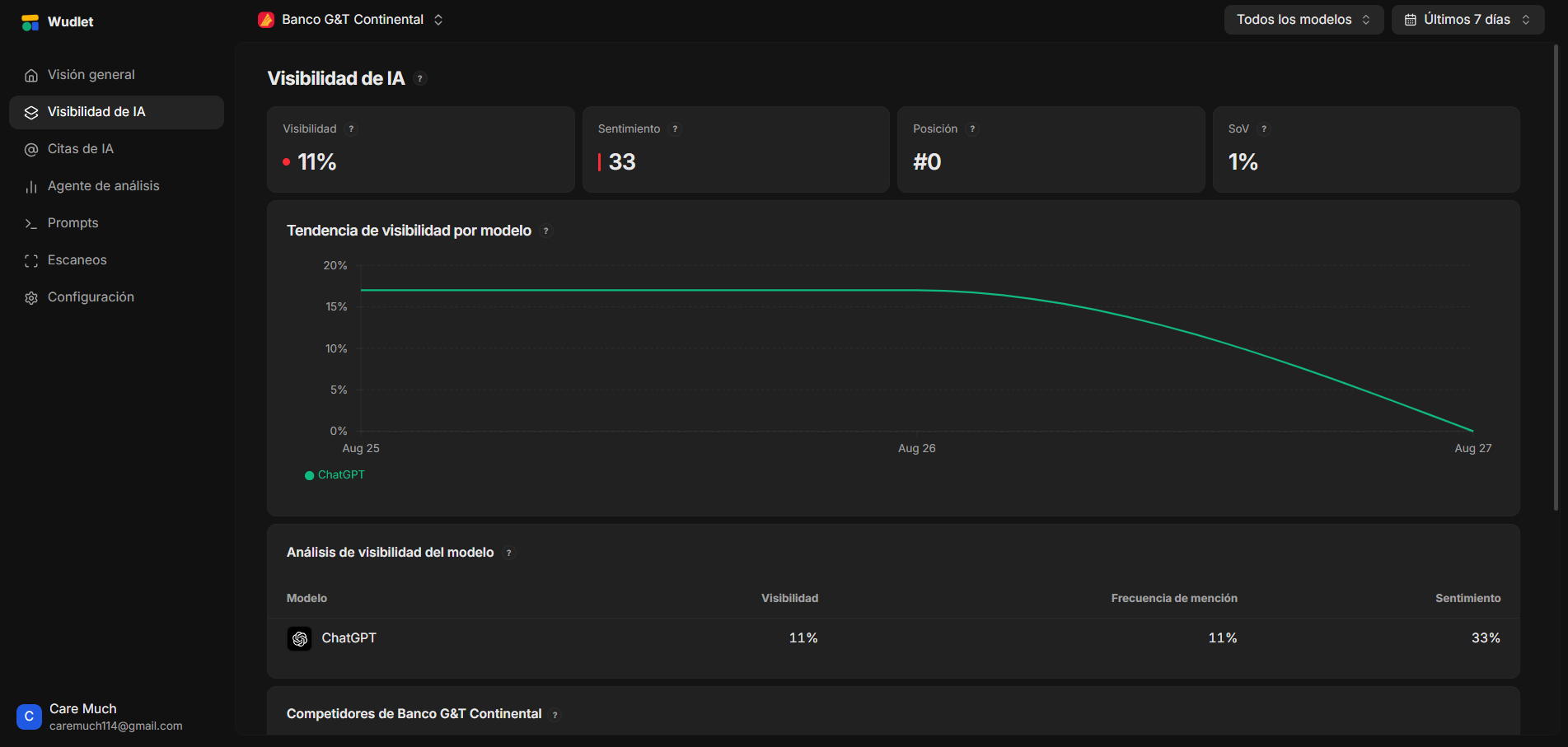
Task: Click the ChatGPT logo in the table row
Action: [299, 638]
